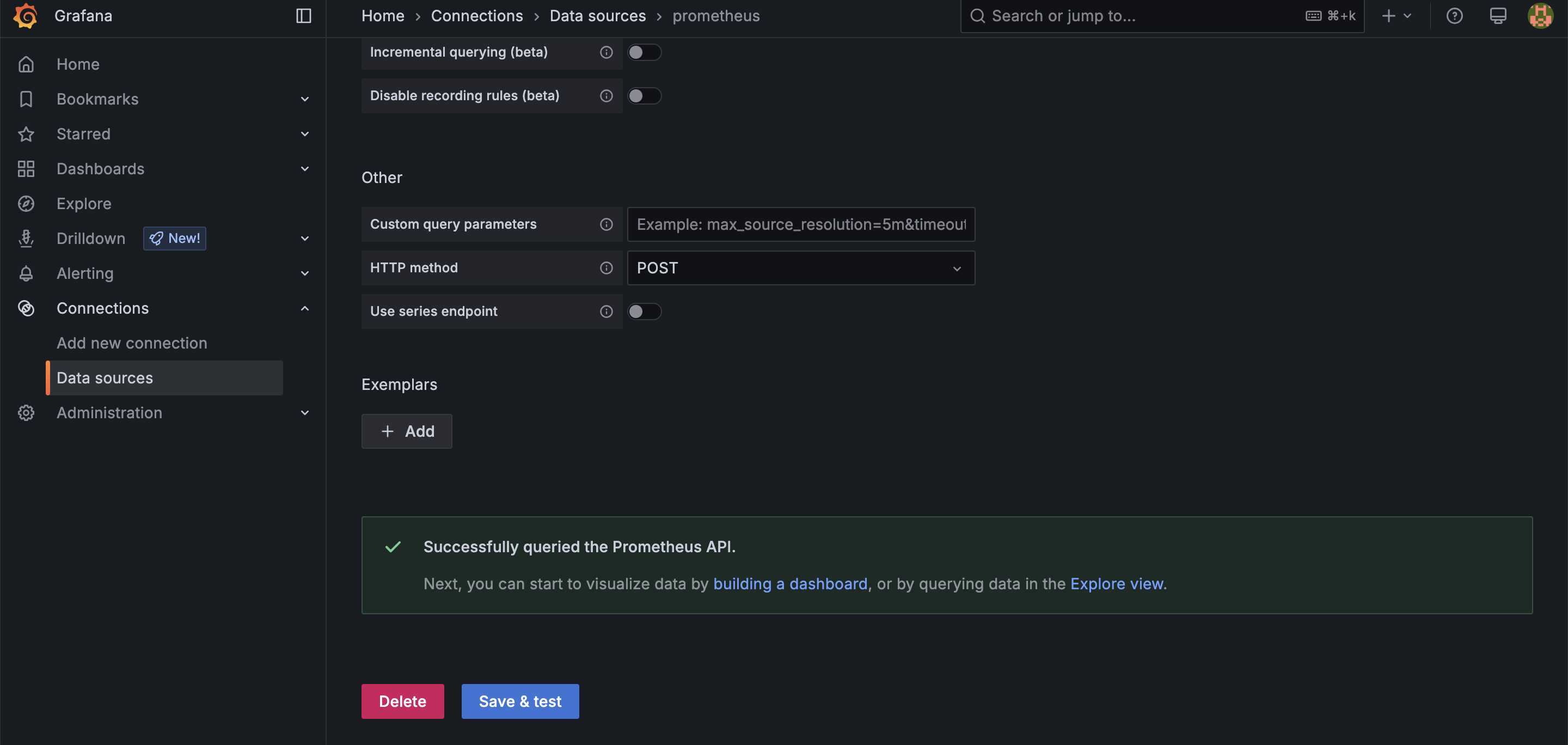Turn on Use series endpoint switch

click(644, 312)
